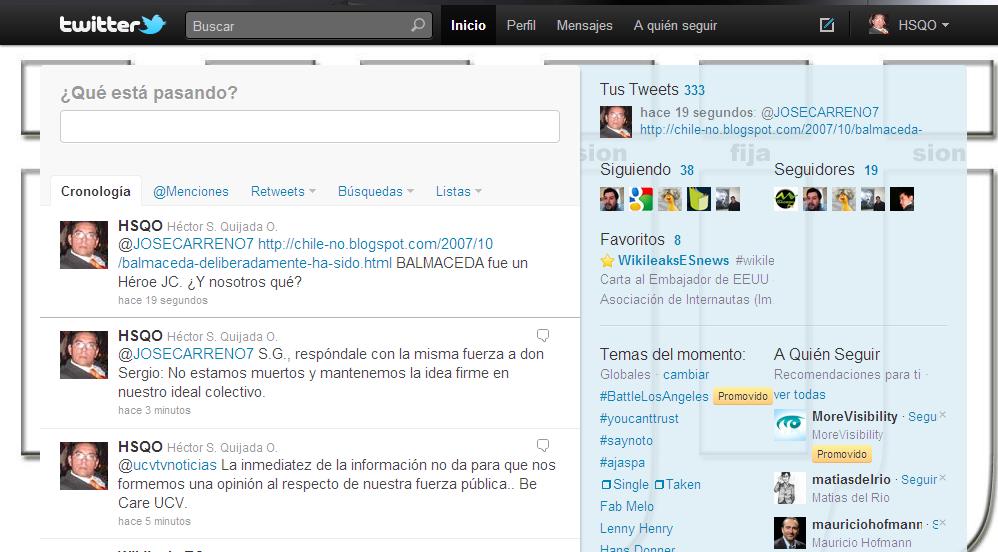Image resolution: width=998 pixels, height=552 pixels.
Task: Follow MoreVisibility via Seguir link
Action: [x=922, y=417]
